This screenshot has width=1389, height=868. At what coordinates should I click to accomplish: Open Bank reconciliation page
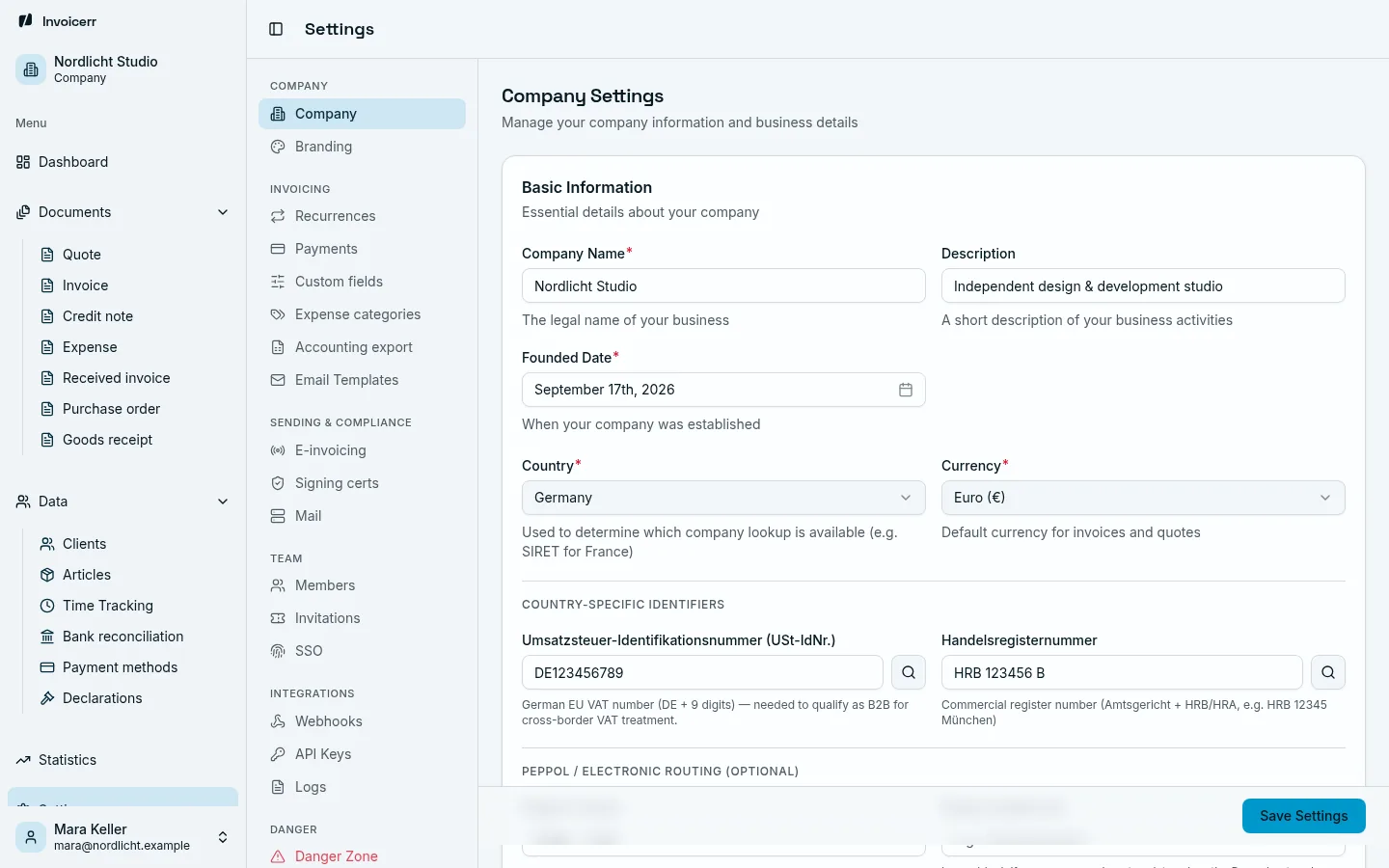pyautogui.click(x=135, y=637)
